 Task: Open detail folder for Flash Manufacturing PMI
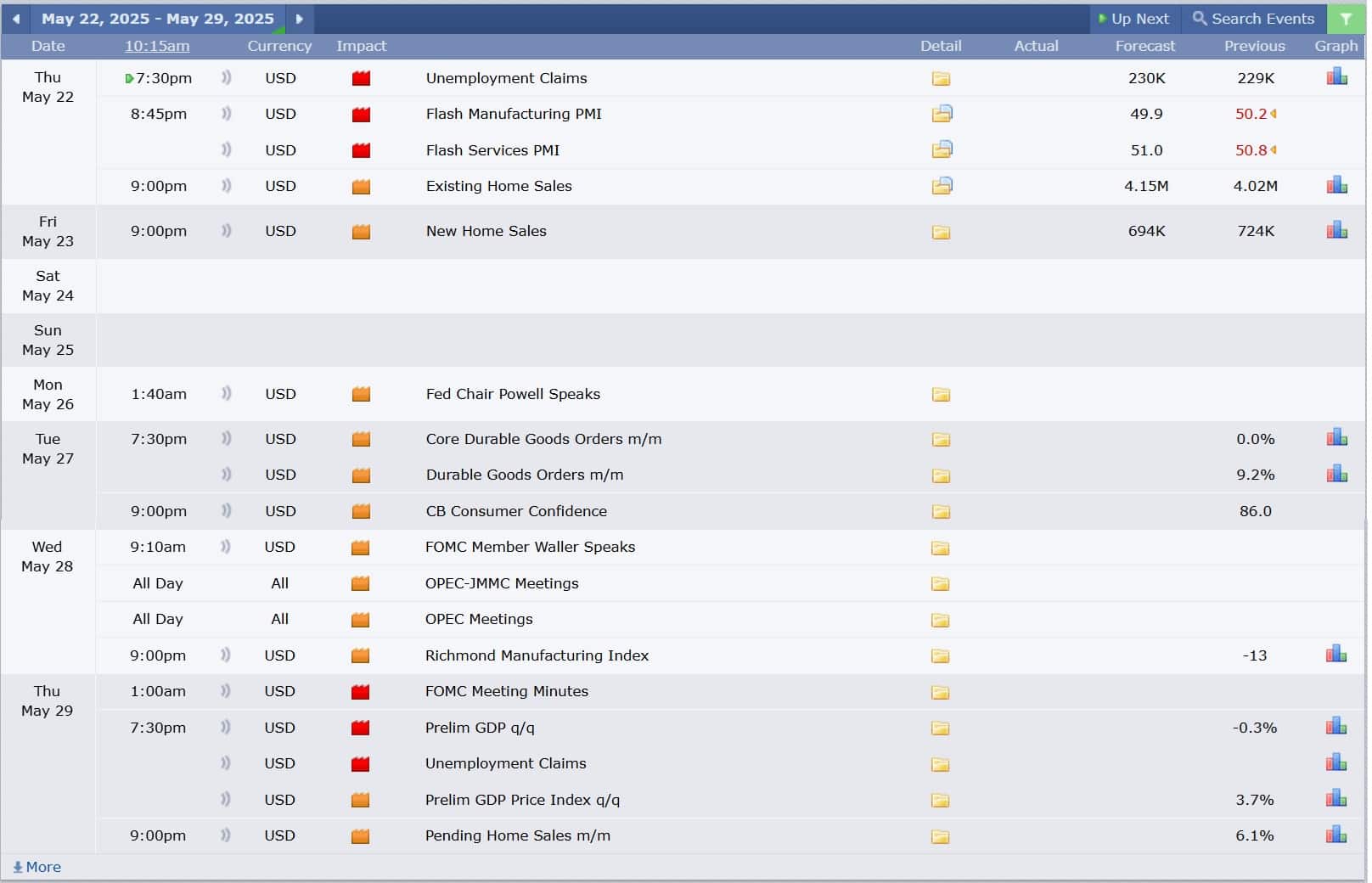(x=942, y=114)
